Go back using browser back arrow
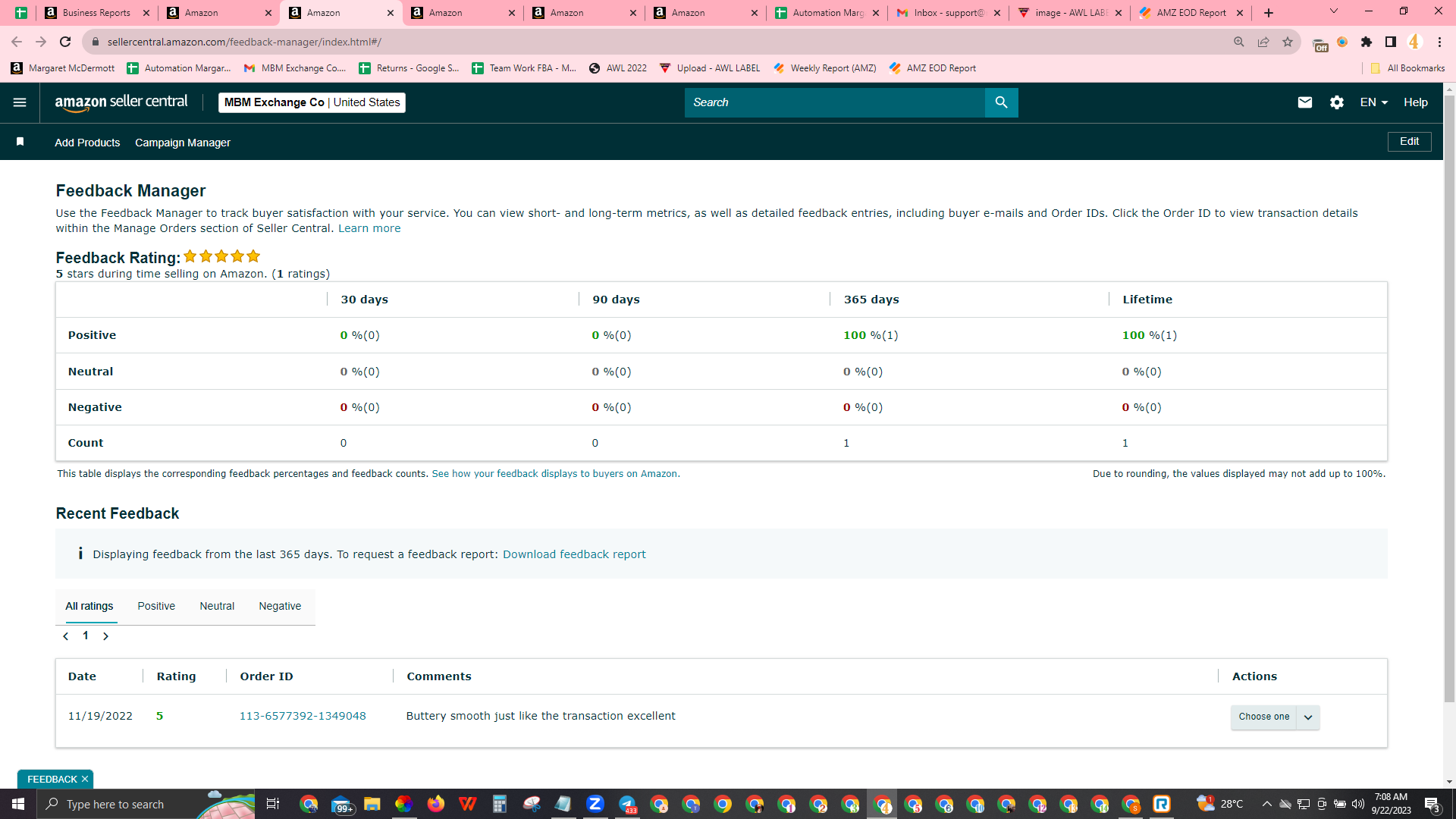1456x819 pixels. [x=17, y=42]
